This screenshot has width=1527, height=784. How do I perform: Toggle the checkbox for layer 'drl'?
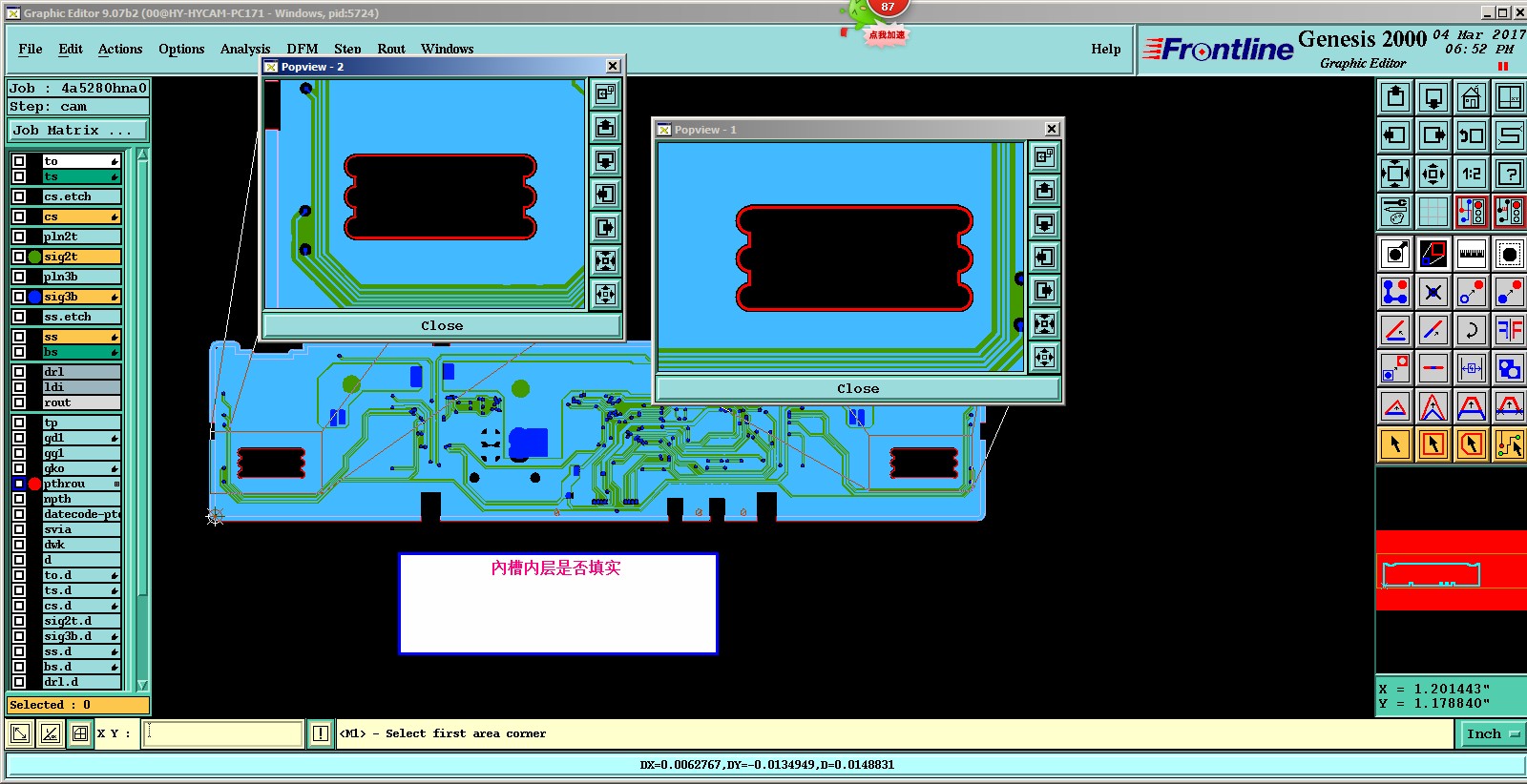[x=19, y=372]
